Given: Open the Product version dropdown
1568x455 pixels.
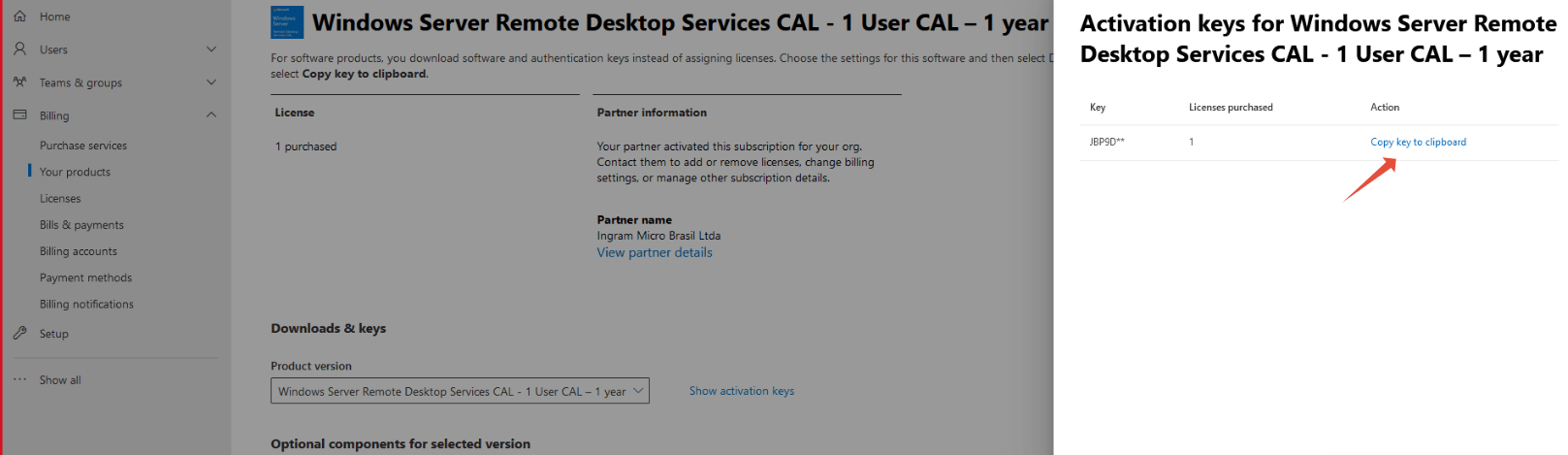Looking at the screenshot, I should coord(460,391).
